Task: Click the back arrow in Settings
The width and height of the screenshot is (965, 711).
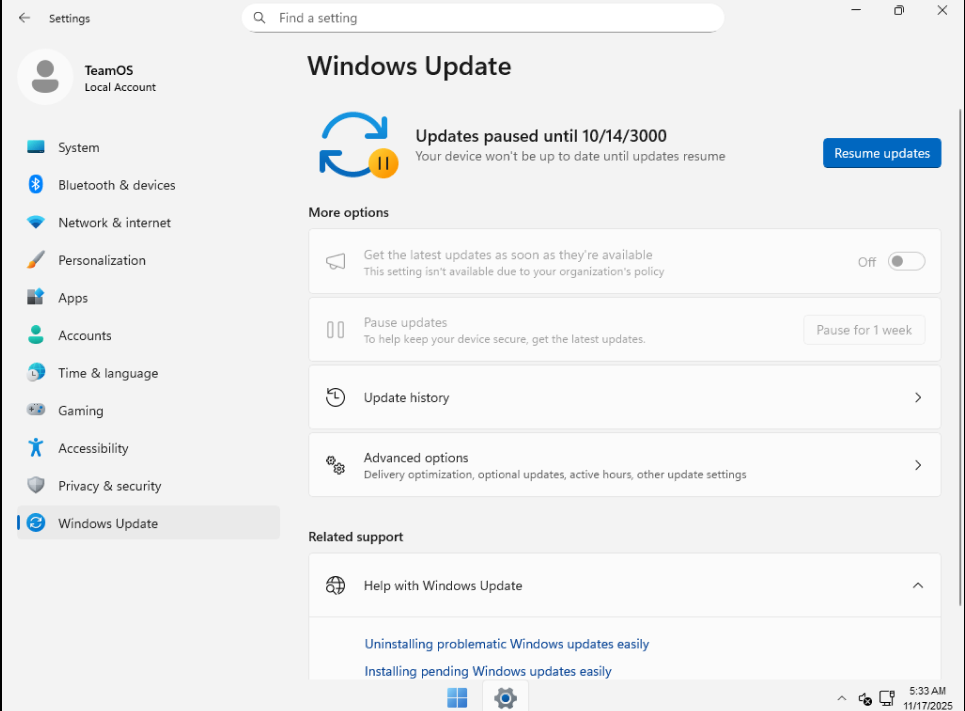Action: (x=24, y=18)
